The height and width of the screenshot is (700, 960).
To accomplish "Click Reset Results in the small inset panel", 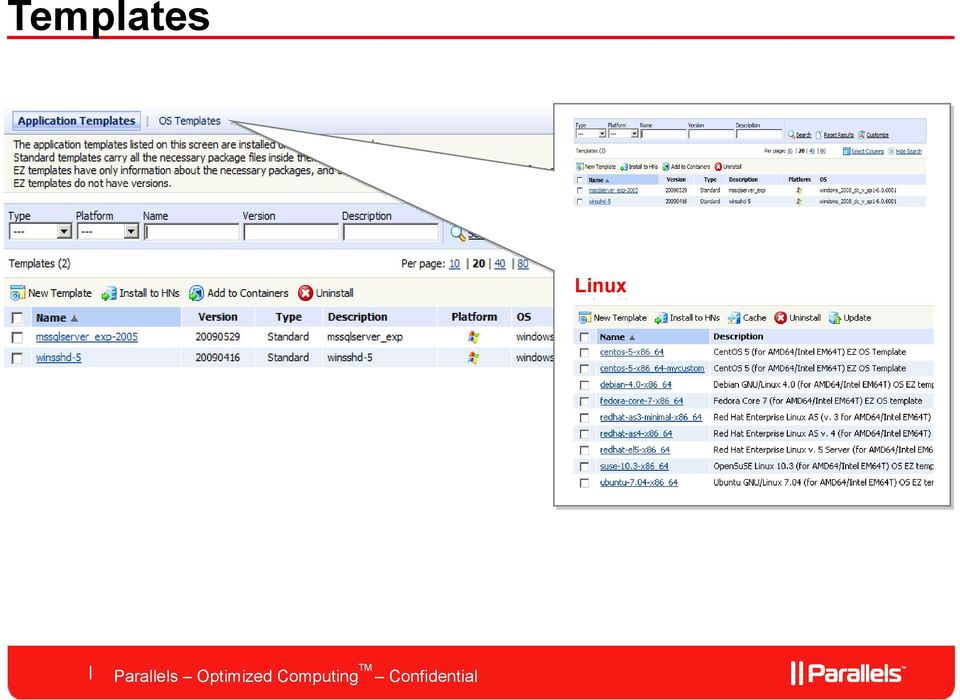I will [835, 135].
